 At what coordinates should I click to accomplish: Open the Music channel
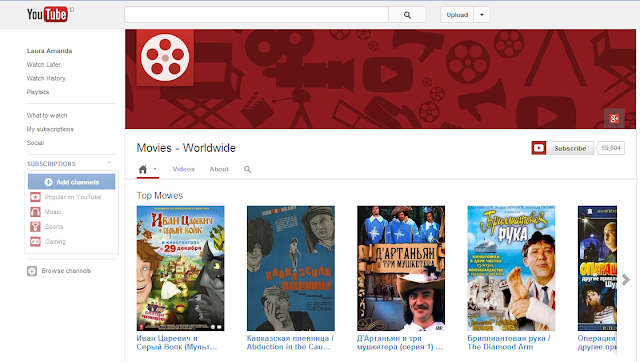coord(53,212)
